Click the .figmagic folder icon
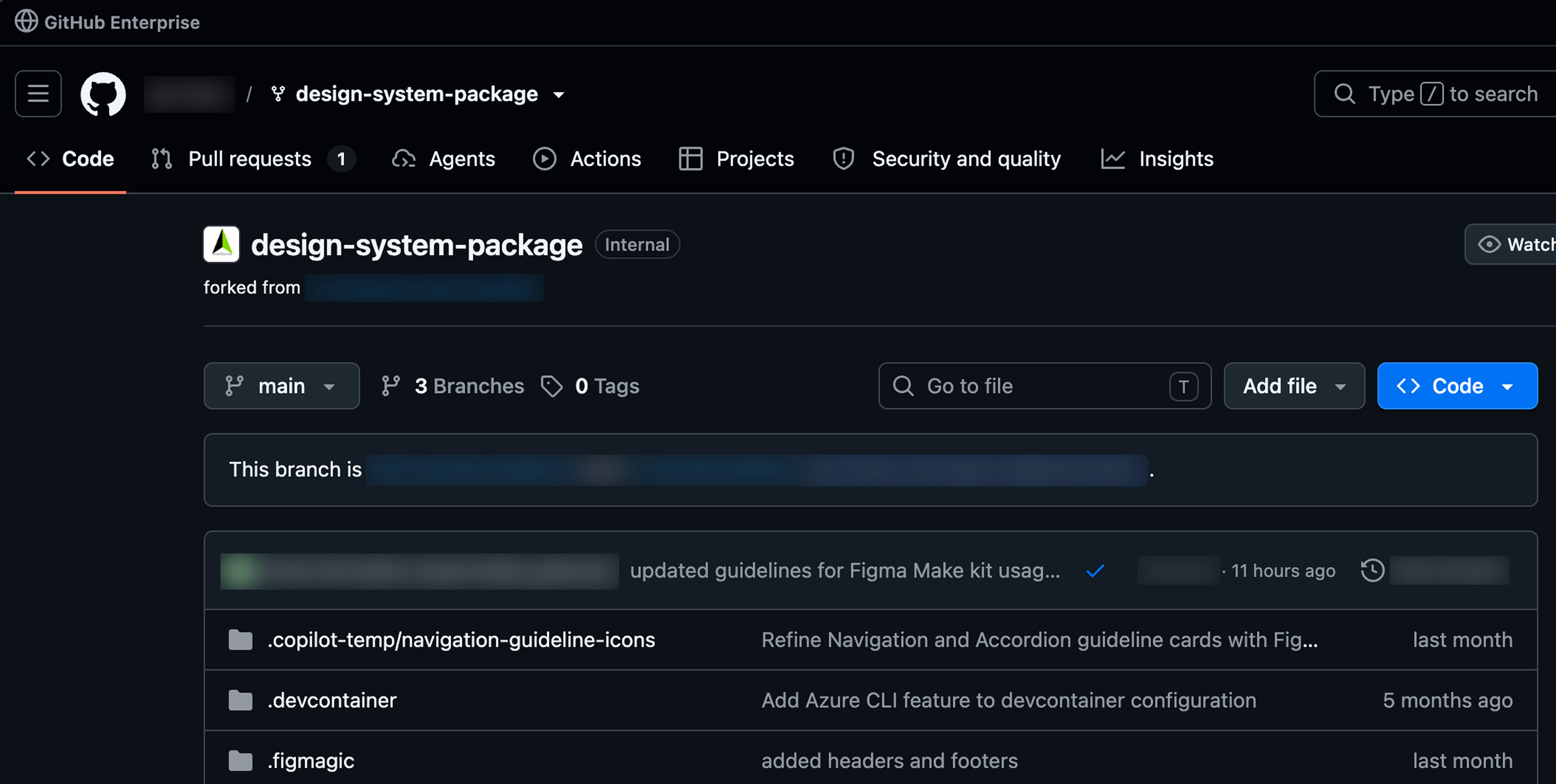Image resolution: width=1556 pixels, height=784 pixels. (240, 761)
